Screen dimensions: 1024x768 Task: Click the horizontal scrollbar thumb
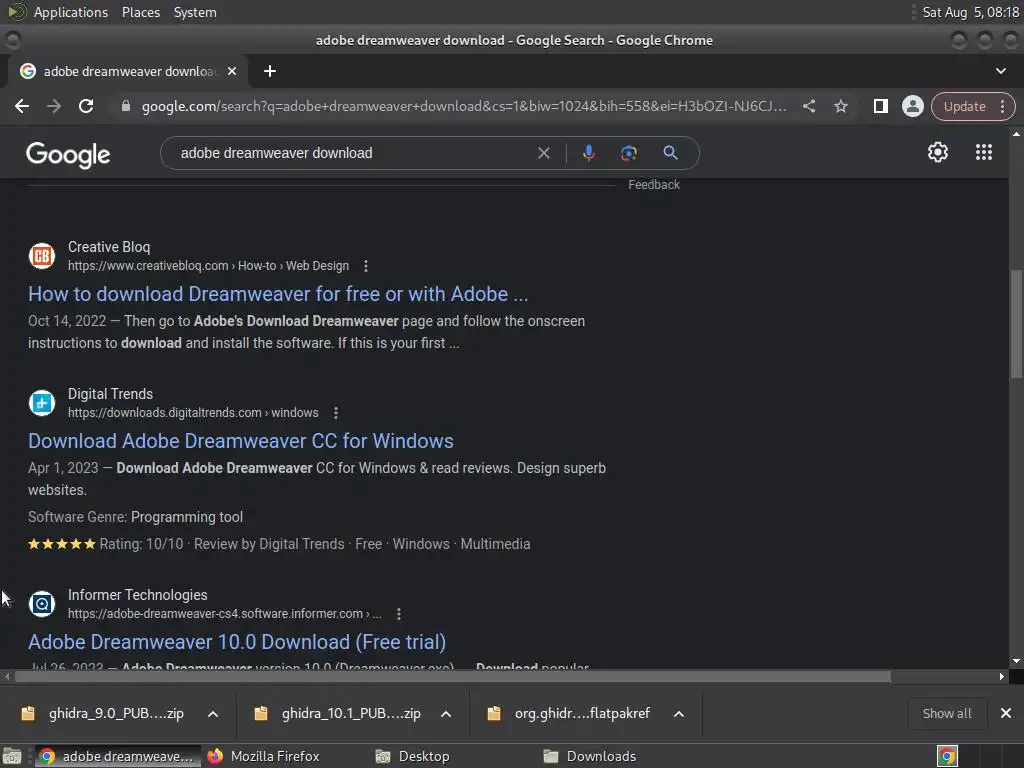(x=453, y=677)
